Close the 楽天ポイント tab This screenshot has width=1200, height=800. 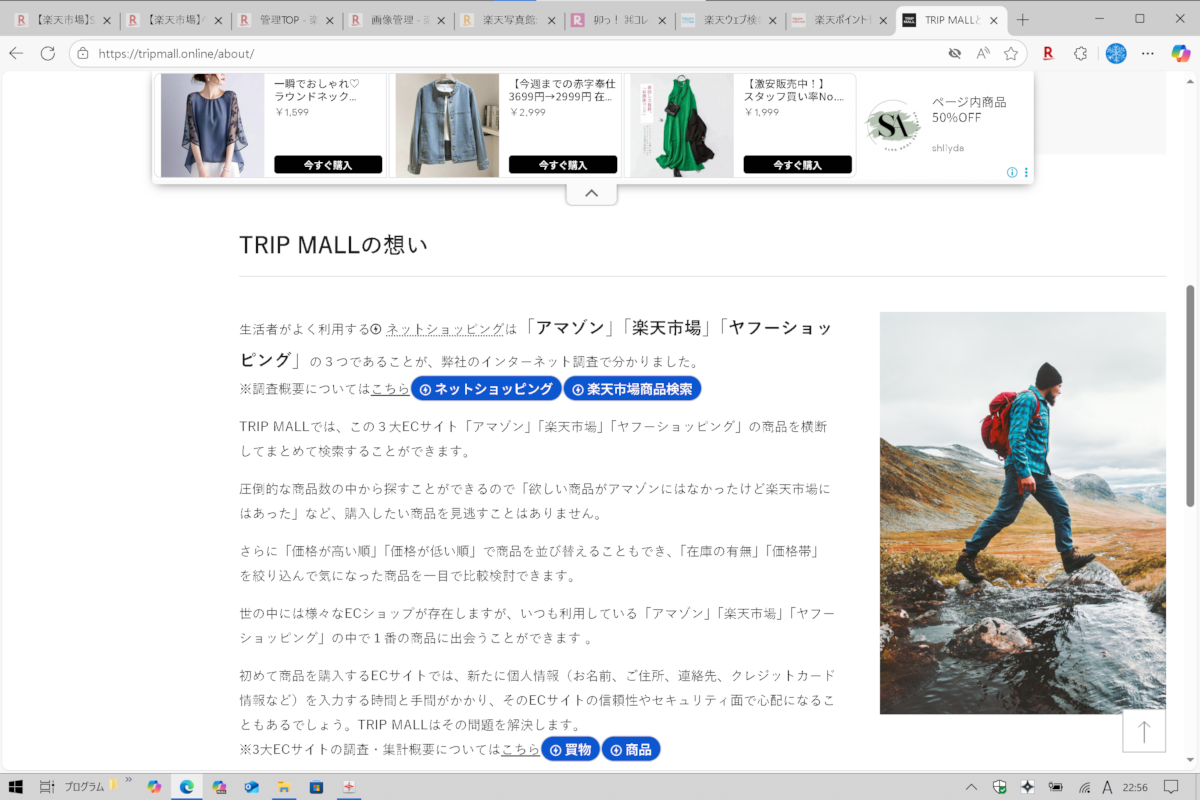[883, 20]
